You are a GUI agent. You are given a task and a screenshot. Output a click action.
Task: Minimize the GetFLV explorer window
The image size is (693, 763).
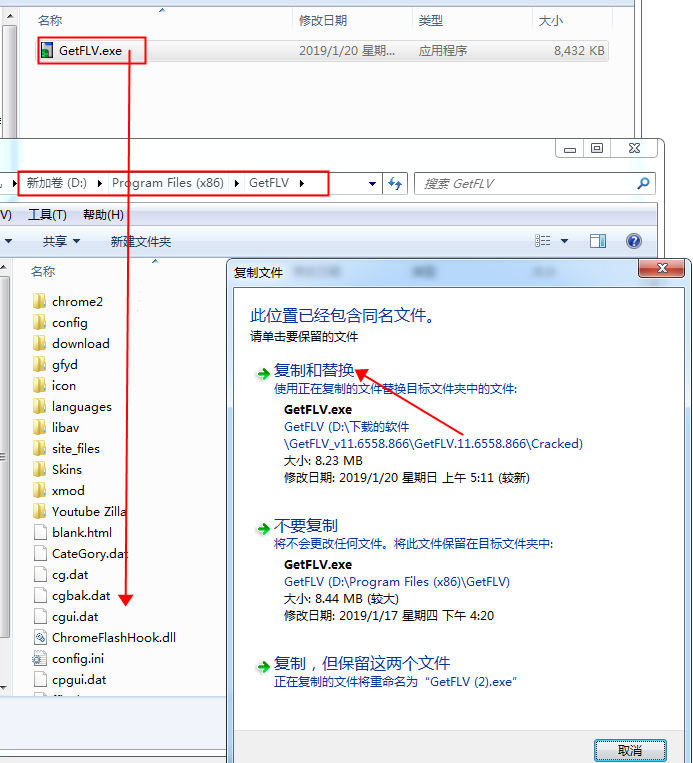570,148
